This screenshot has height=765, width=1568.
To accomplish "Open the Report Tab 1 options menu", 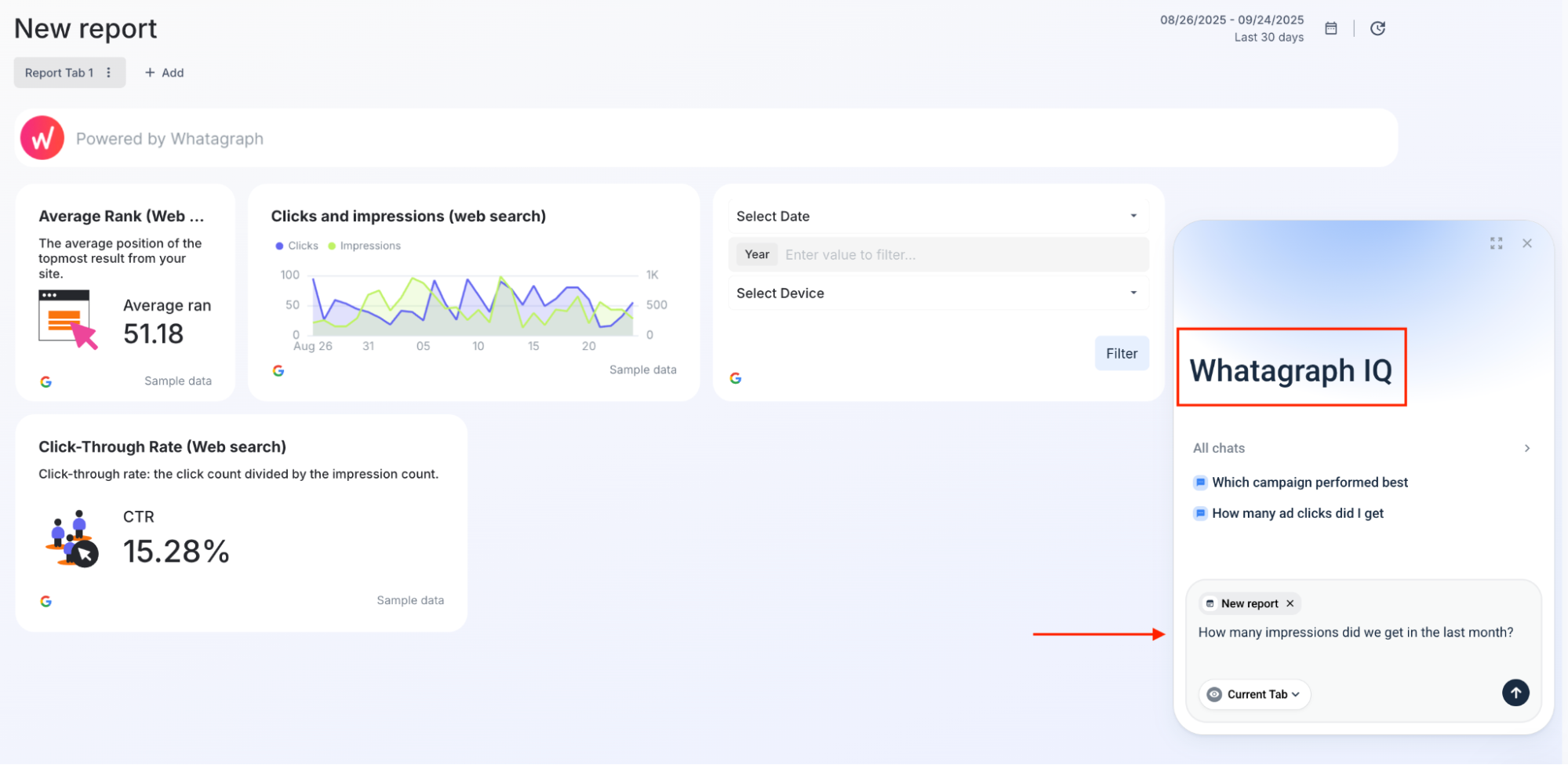I will click(x=109, y=72).
